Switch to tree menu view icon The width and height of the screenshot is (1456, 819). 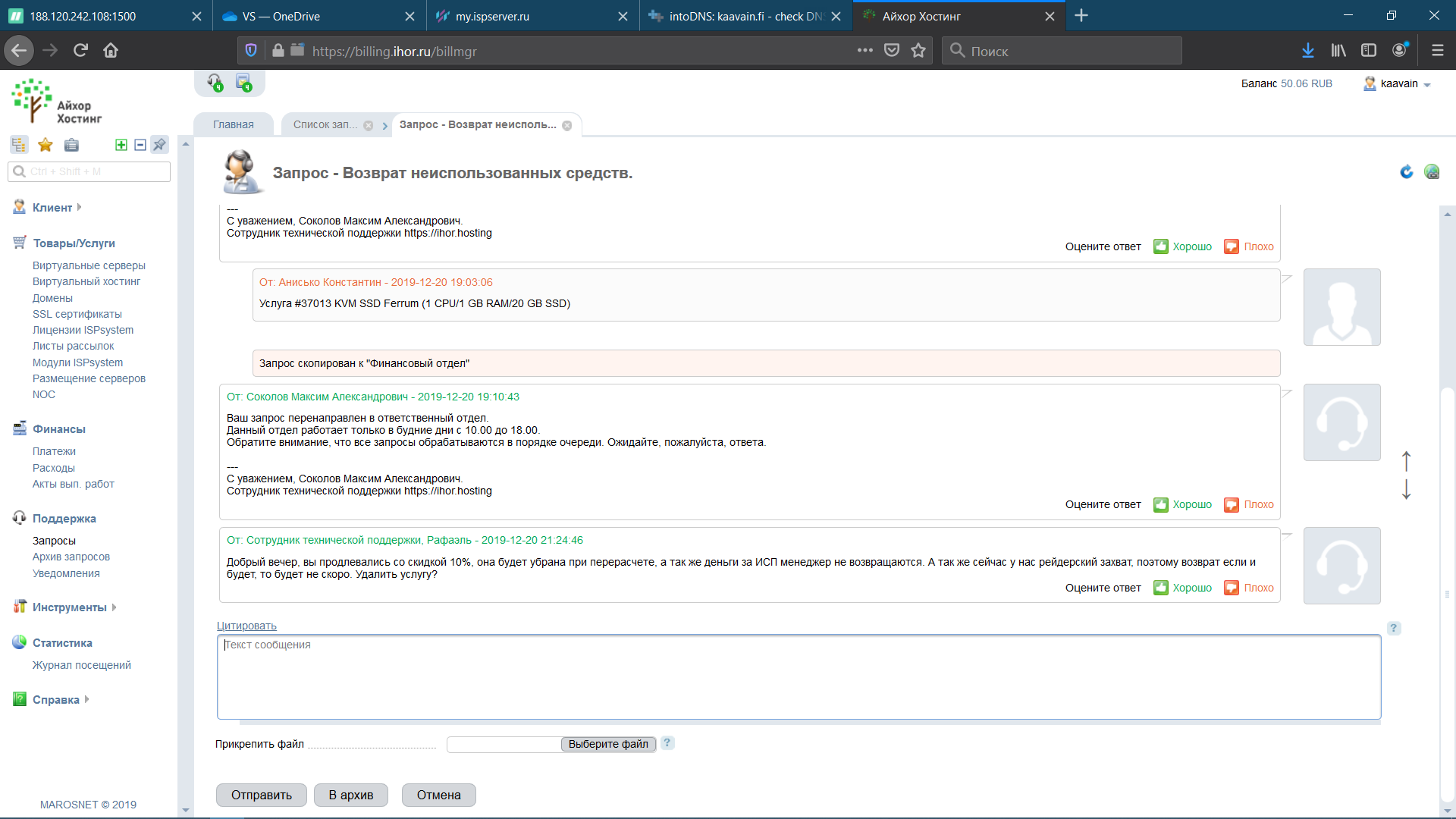tap(19, 145)
